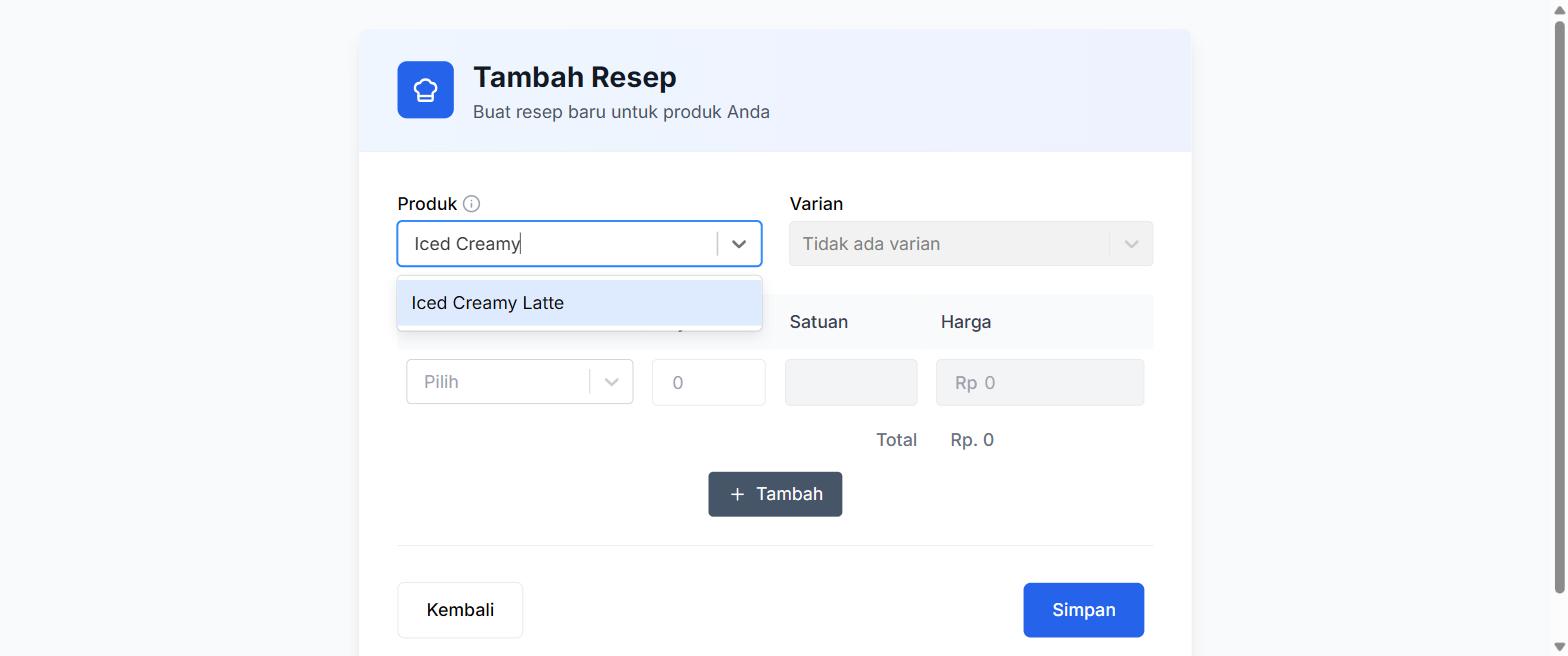Click the scrollbar down arrow

(x=1559, y=647)
